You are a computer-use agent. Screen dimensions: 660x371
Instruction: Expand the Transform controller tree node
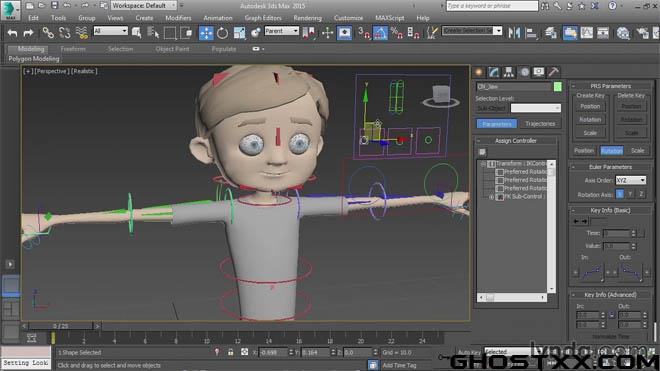tap(483, 163)
